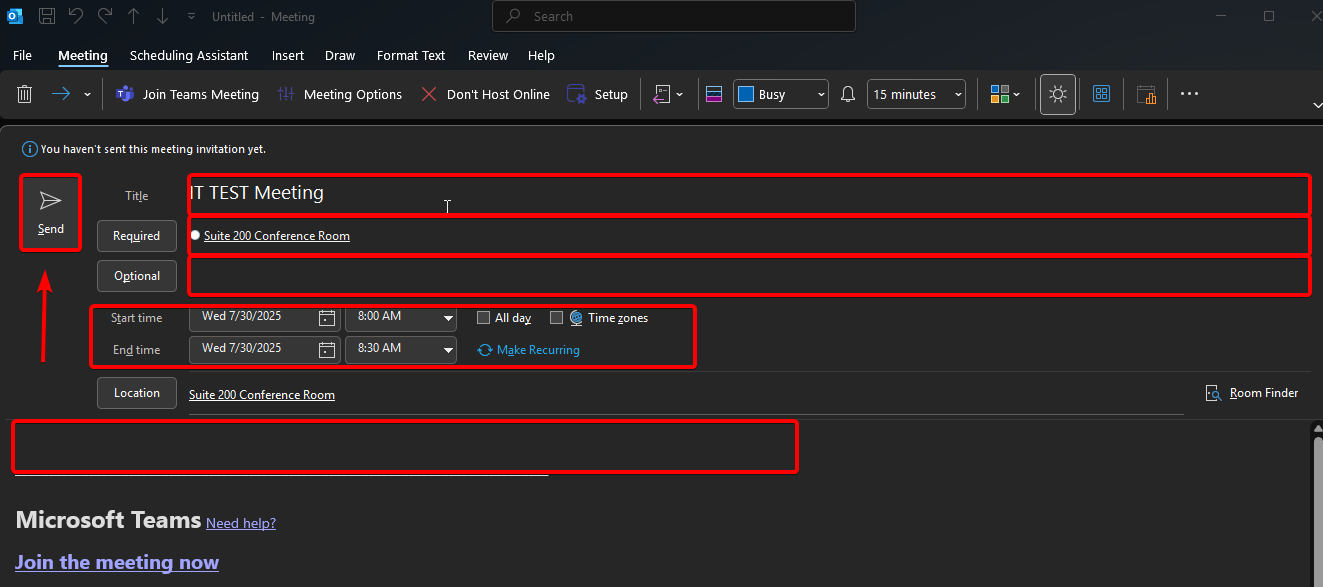This screenshot has height=587, width=1323.
Task: Switch to the Scheduling Assistant tab
Action: tap(189, 55)
